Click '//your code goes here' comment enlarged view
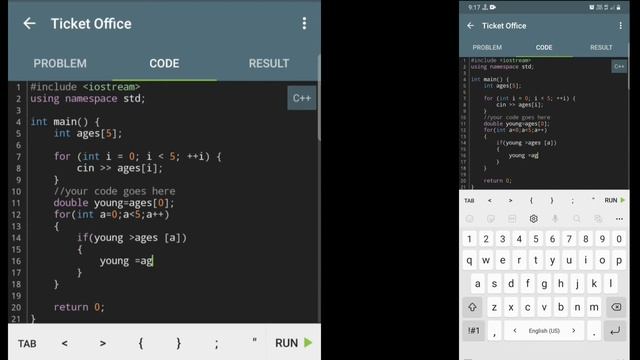The height and width of the screenshot is (360, 640). [x=114, y=191]
